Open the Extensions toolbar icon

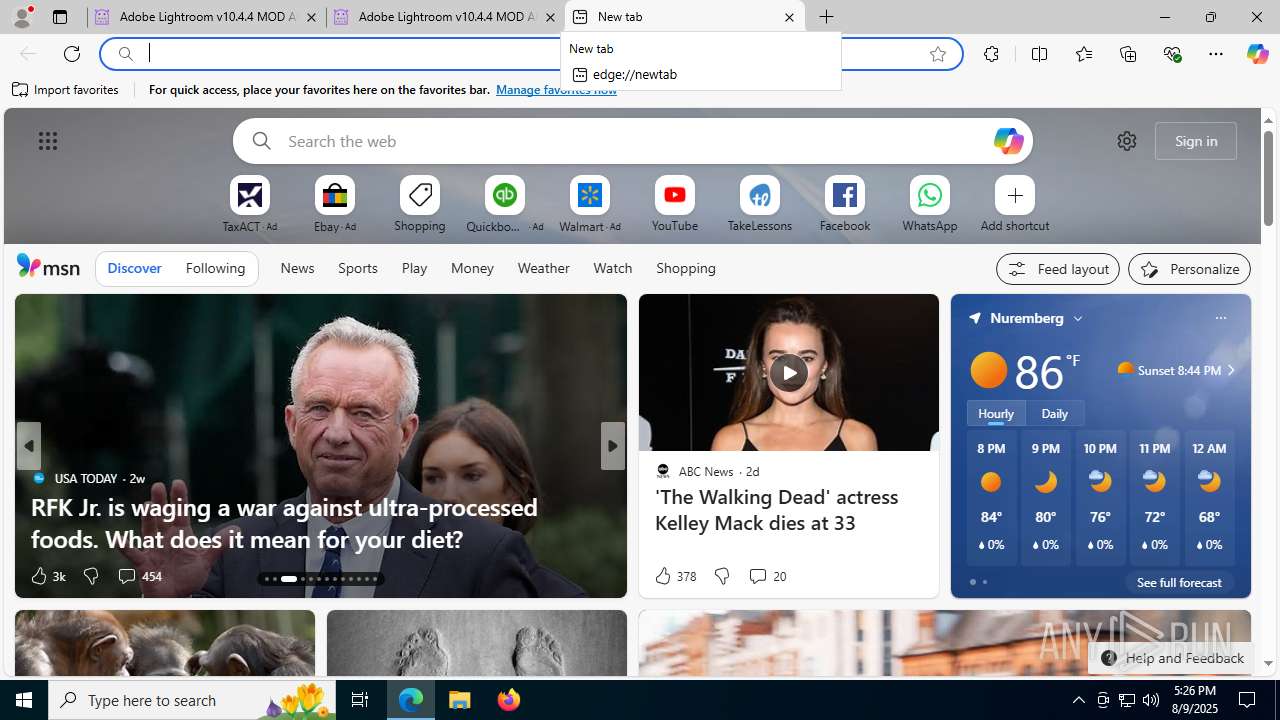[991, 54]
